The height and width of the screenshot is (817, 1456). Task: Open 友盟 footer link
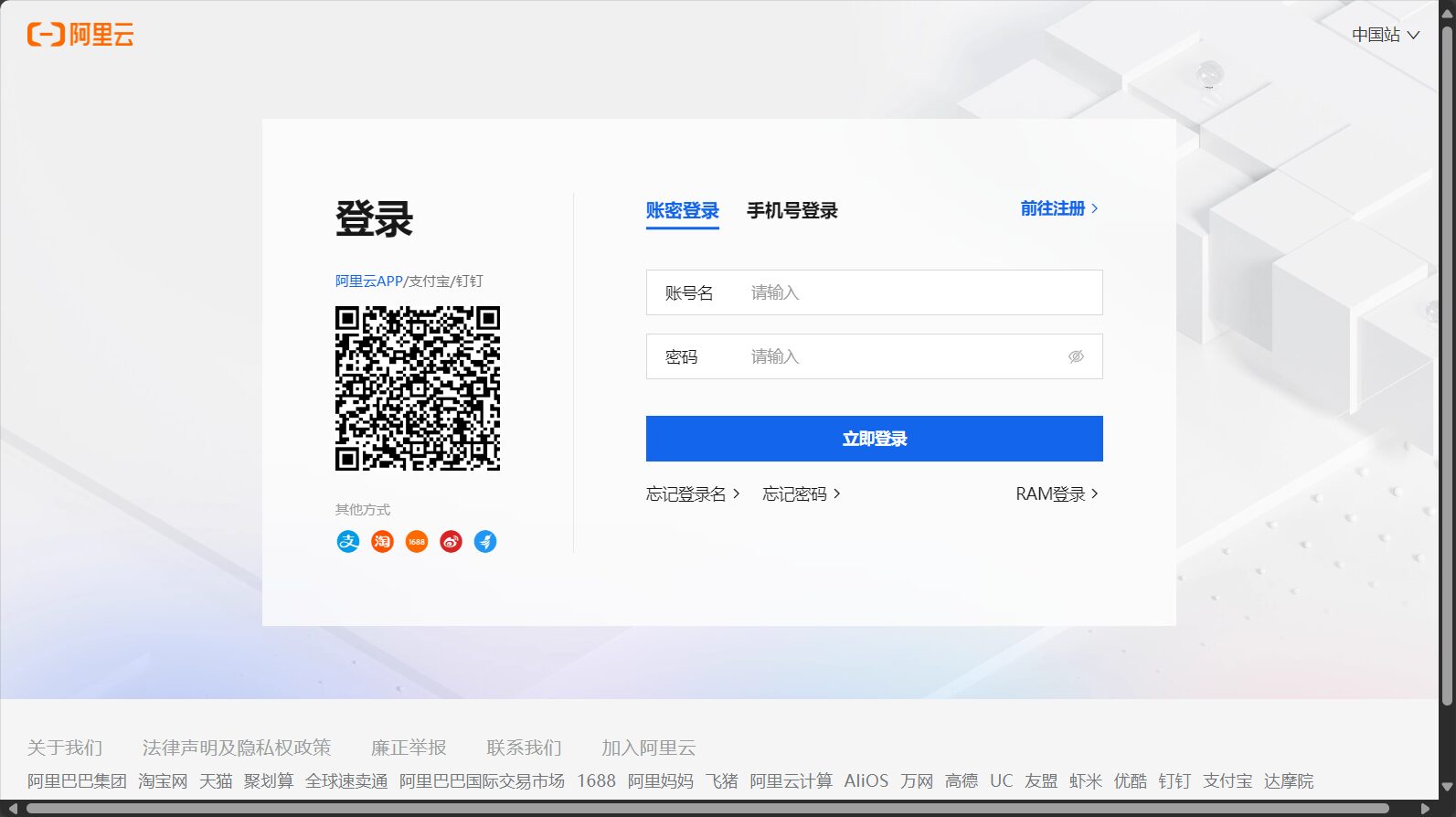point(1041,780)
